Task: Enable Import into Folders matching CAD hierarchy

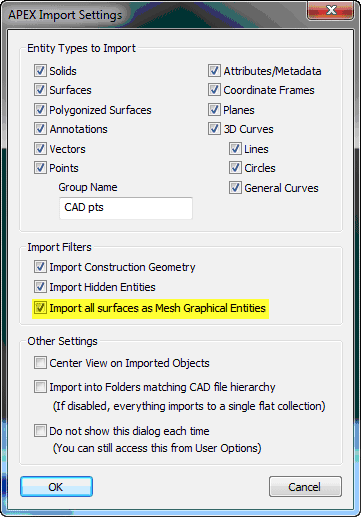Action: tap(40, 387)
